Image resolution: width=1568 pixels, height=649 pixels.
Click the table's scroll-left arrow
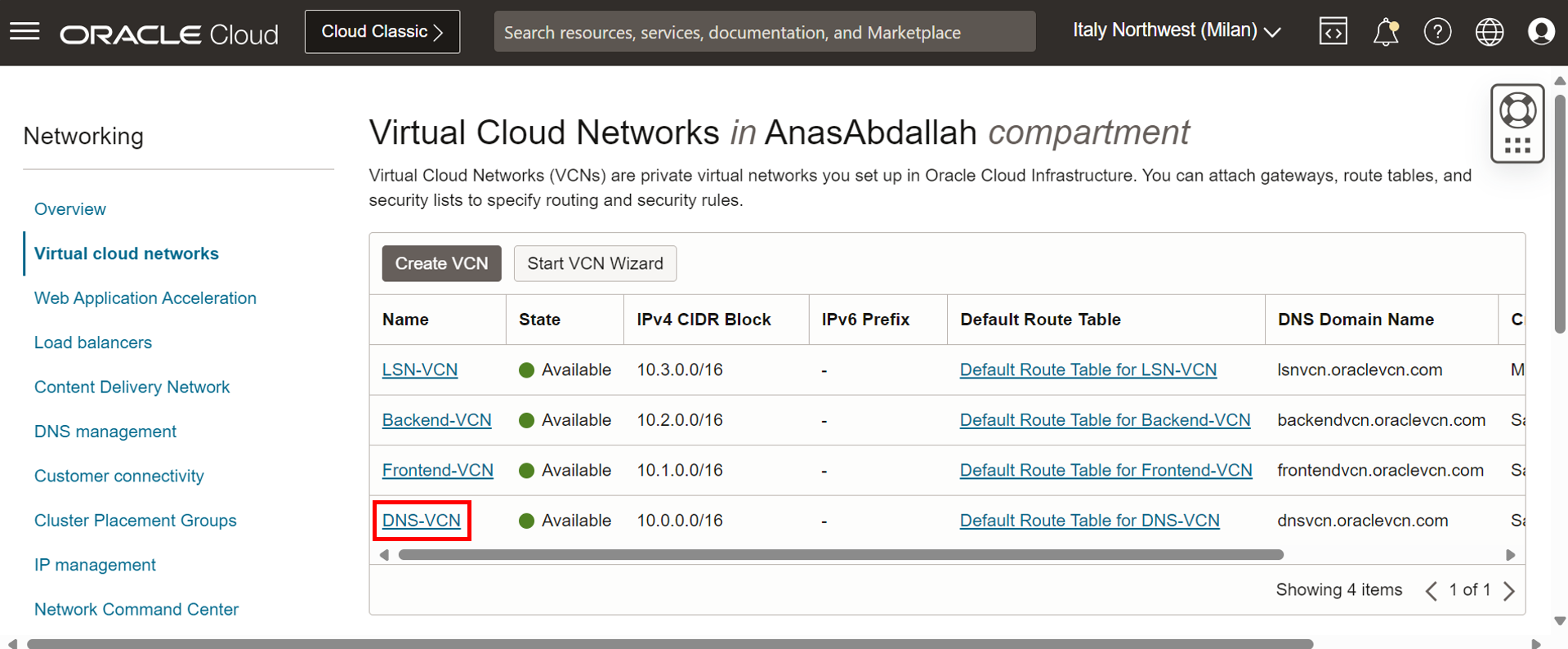coord(384,555)
